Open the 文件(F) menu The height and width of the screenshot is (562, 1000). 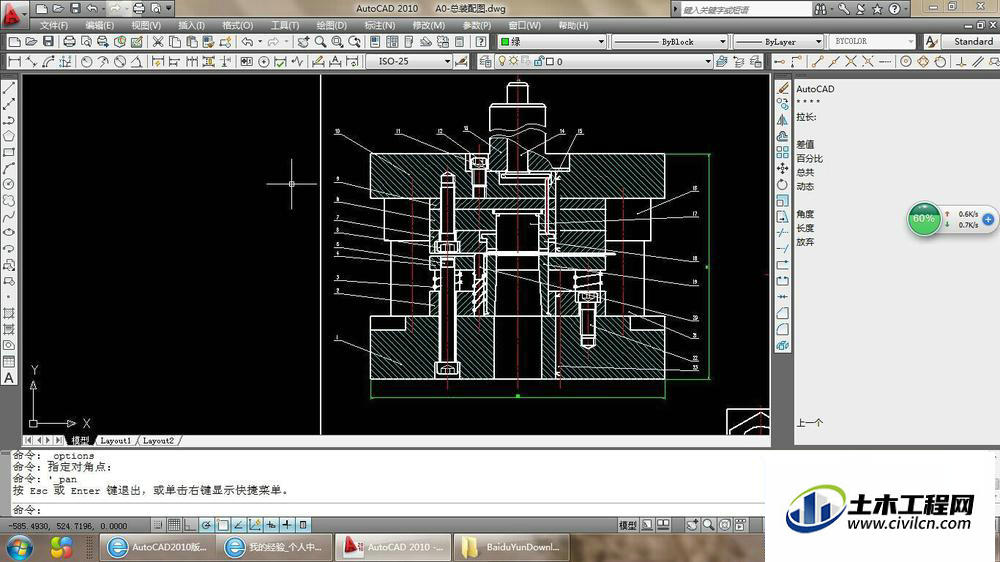[54, 26]
